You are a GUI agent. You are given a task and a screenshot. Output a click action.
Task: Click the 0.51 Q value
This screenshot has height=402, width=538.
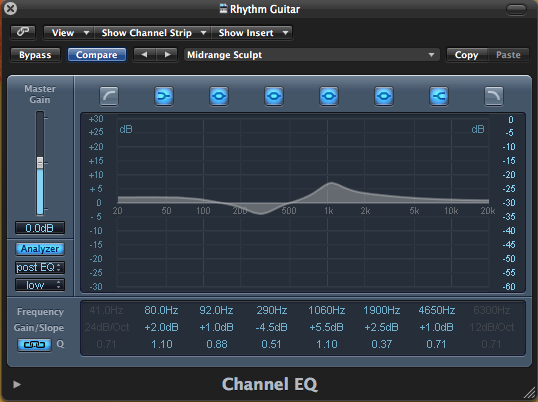tap(271, 344)
